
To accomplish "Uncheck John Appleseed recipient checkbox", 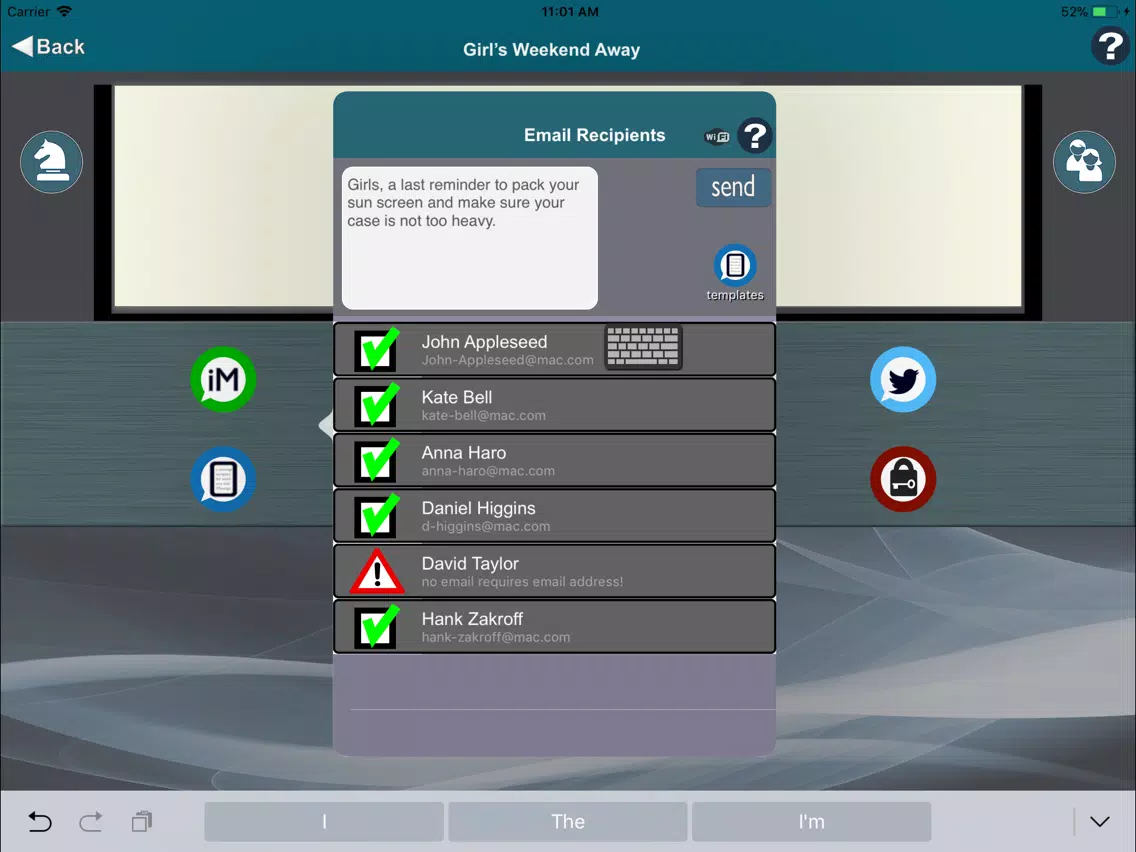I will click(376, 349).
